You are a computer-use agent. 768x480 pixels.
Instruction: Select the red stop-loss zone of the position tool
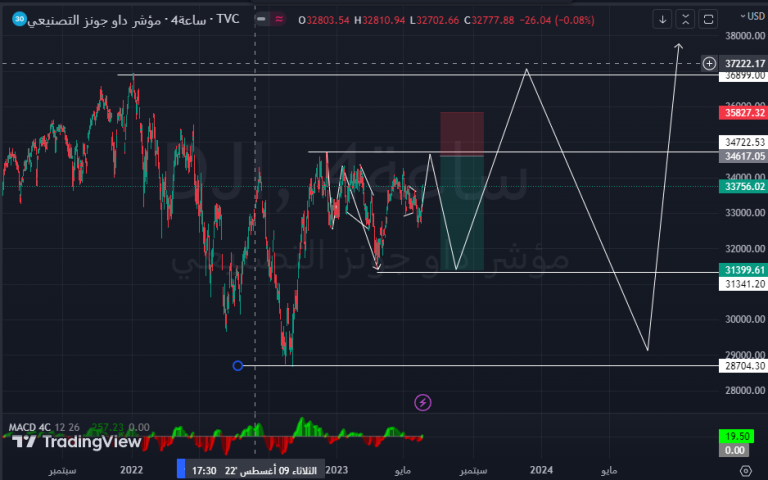click(462, 134)
